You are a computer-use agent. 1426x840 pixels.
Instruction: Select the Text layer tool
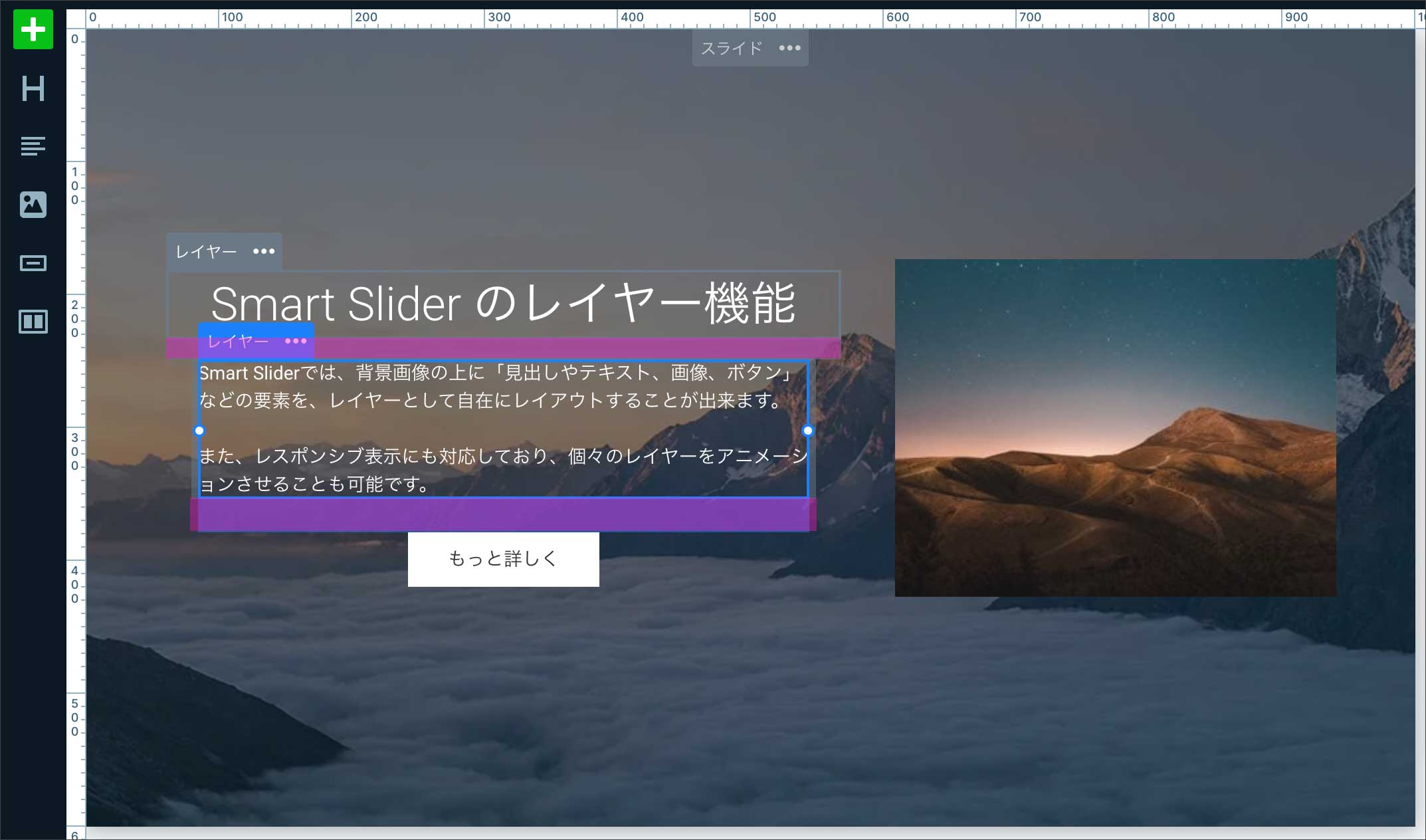click(x=33, y=146)
